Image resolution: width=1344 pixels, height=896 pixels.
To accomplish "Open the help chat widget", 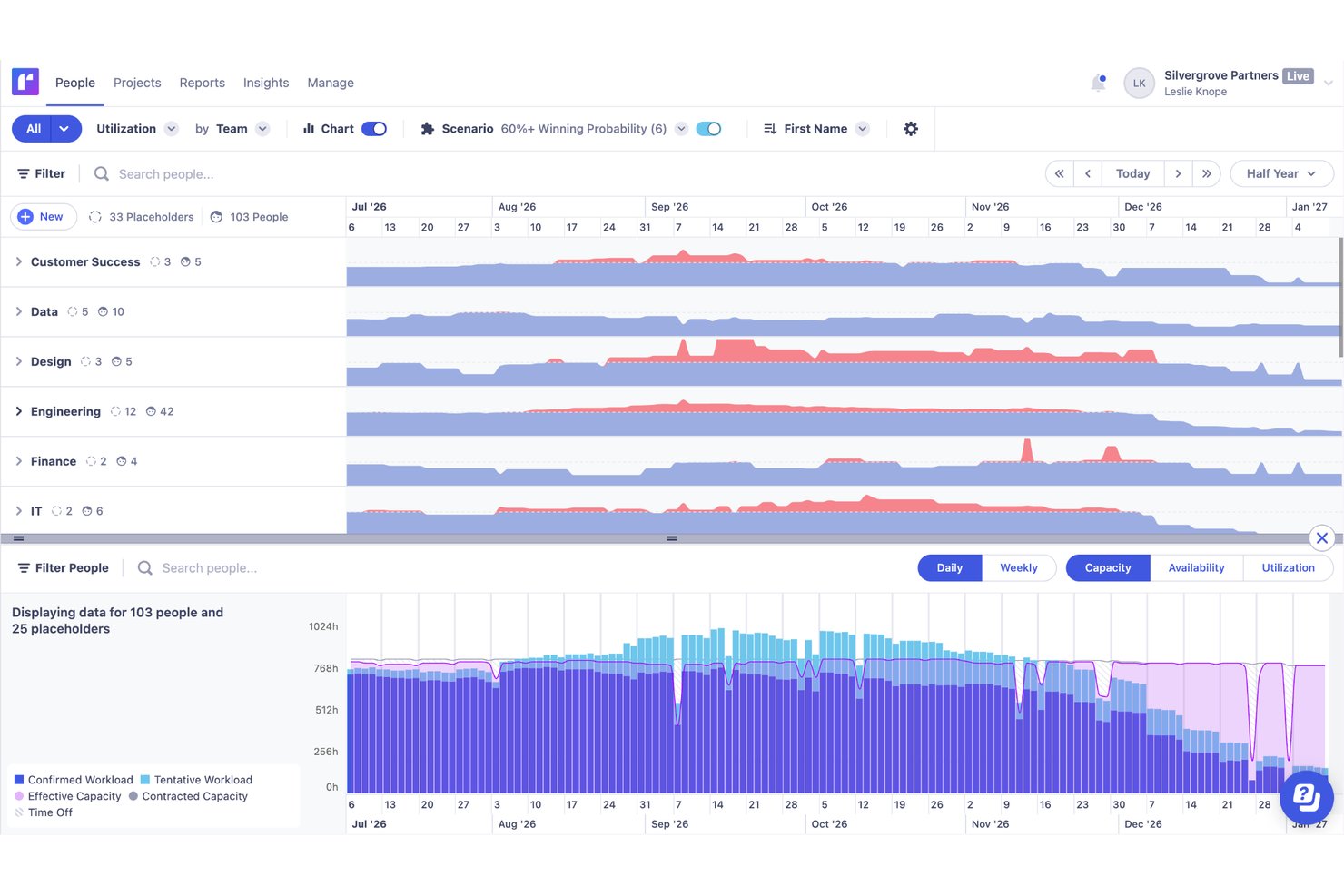I will tap(1306, 798).
